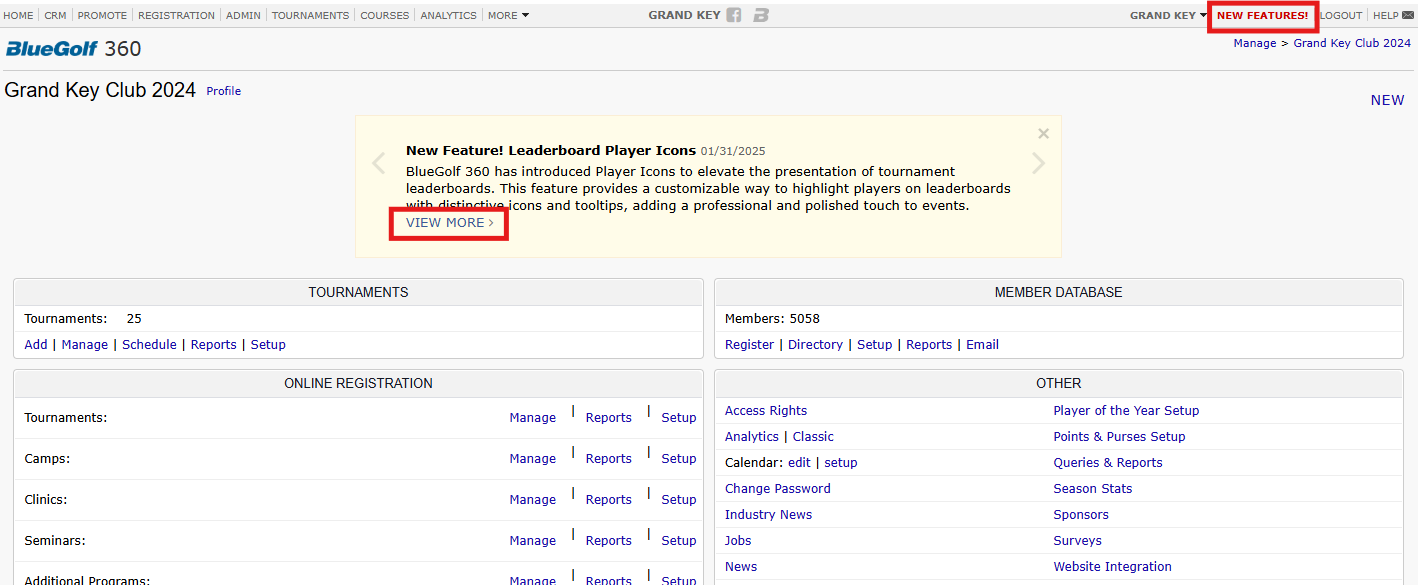Viewport: 1418px width, 585px height.
Task: Click the BlueGolf B icon in header
Action: click(x=761, y=15)
